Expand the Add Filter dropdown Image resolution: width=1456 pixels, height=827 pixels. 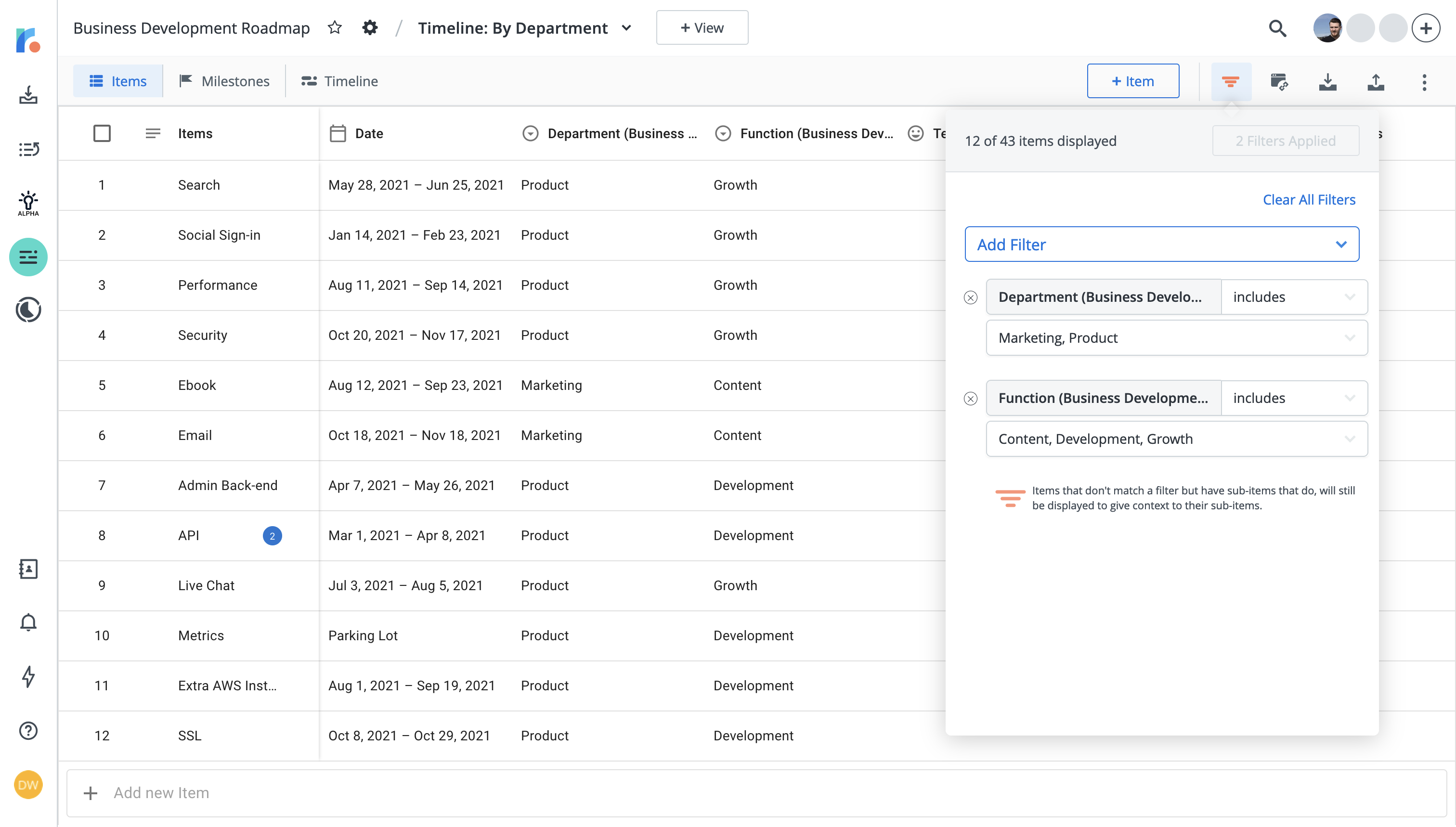click(1161, 244)
